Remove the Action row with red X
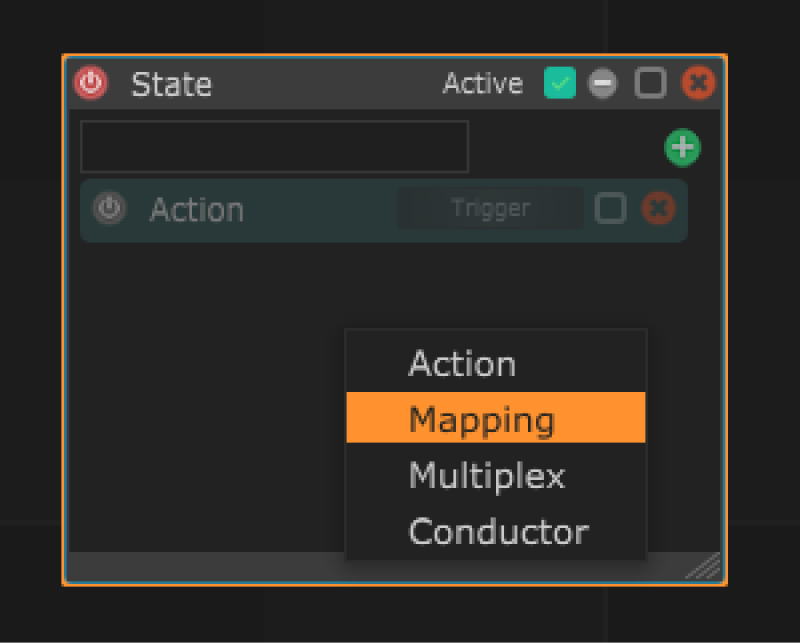The height and width of the screenshot is (643, 800). 658,209
